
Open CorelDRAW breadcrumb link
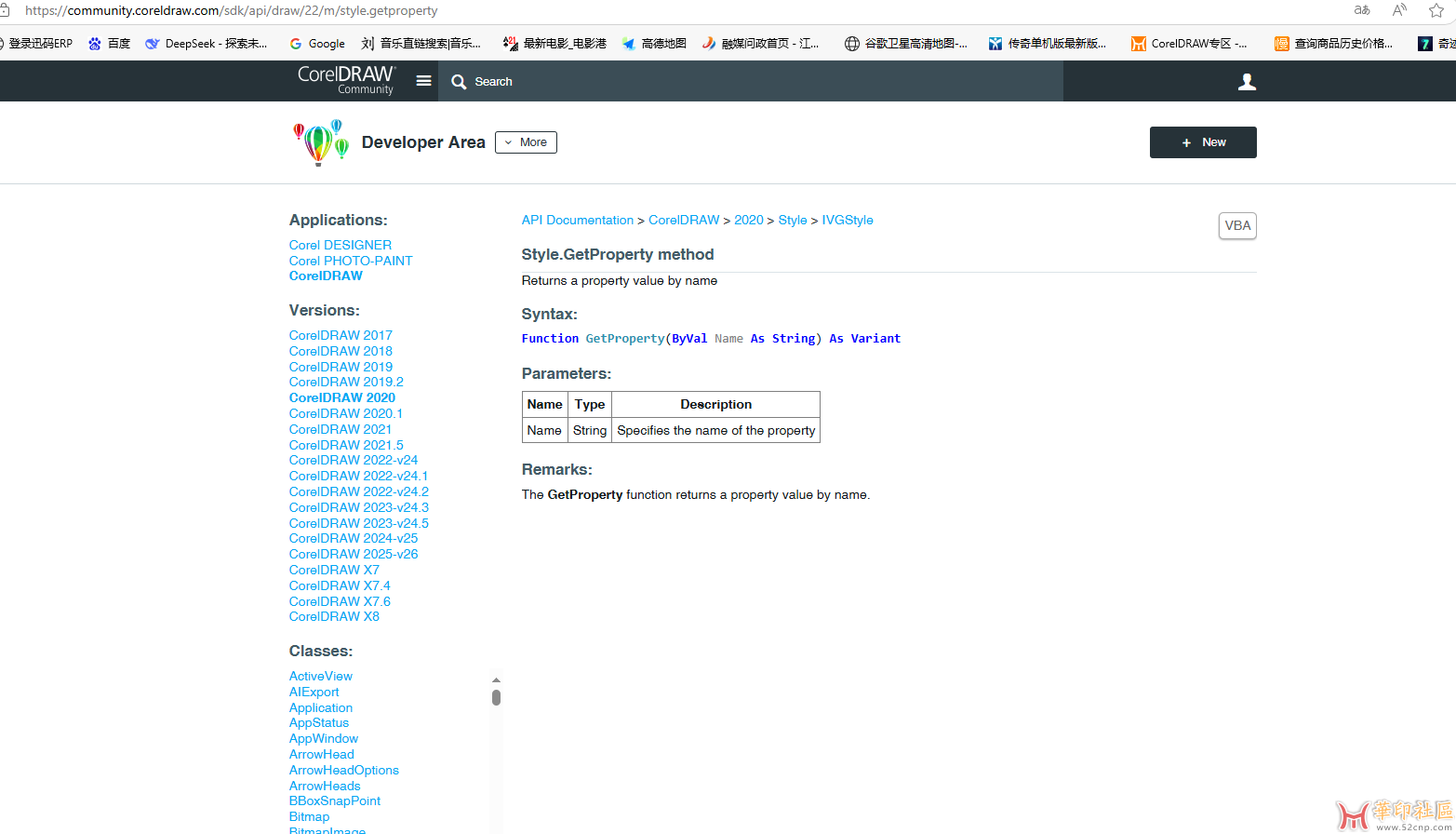684,221
